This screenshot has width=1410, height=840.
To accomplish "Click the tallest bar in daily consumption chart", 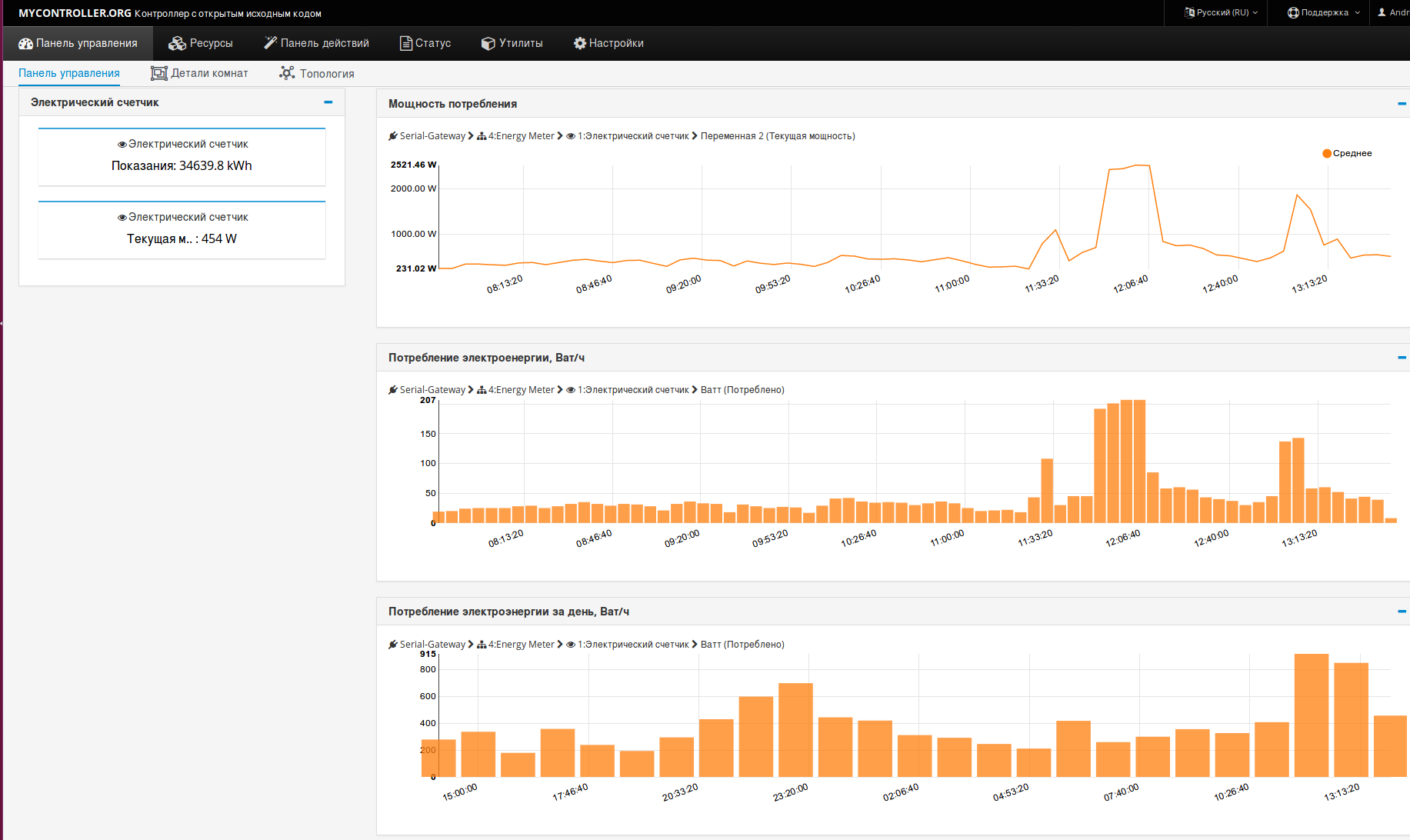I will pyautogui.click(x=1311, y=715).
